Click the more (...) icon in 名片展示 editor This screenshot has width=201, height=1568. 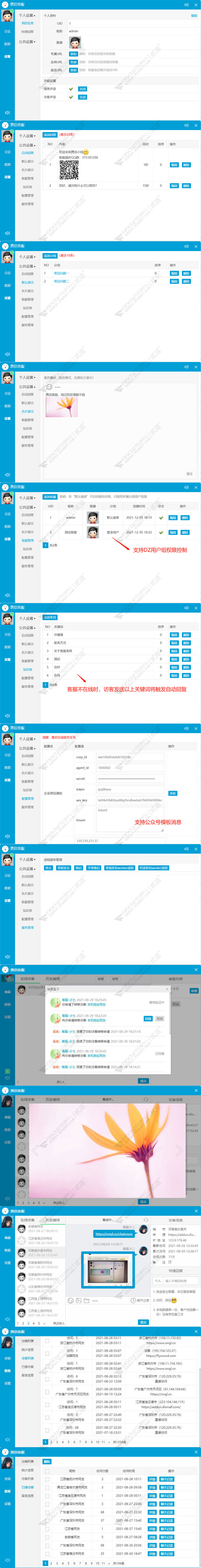pyautogui.click(x=58, y=387)
